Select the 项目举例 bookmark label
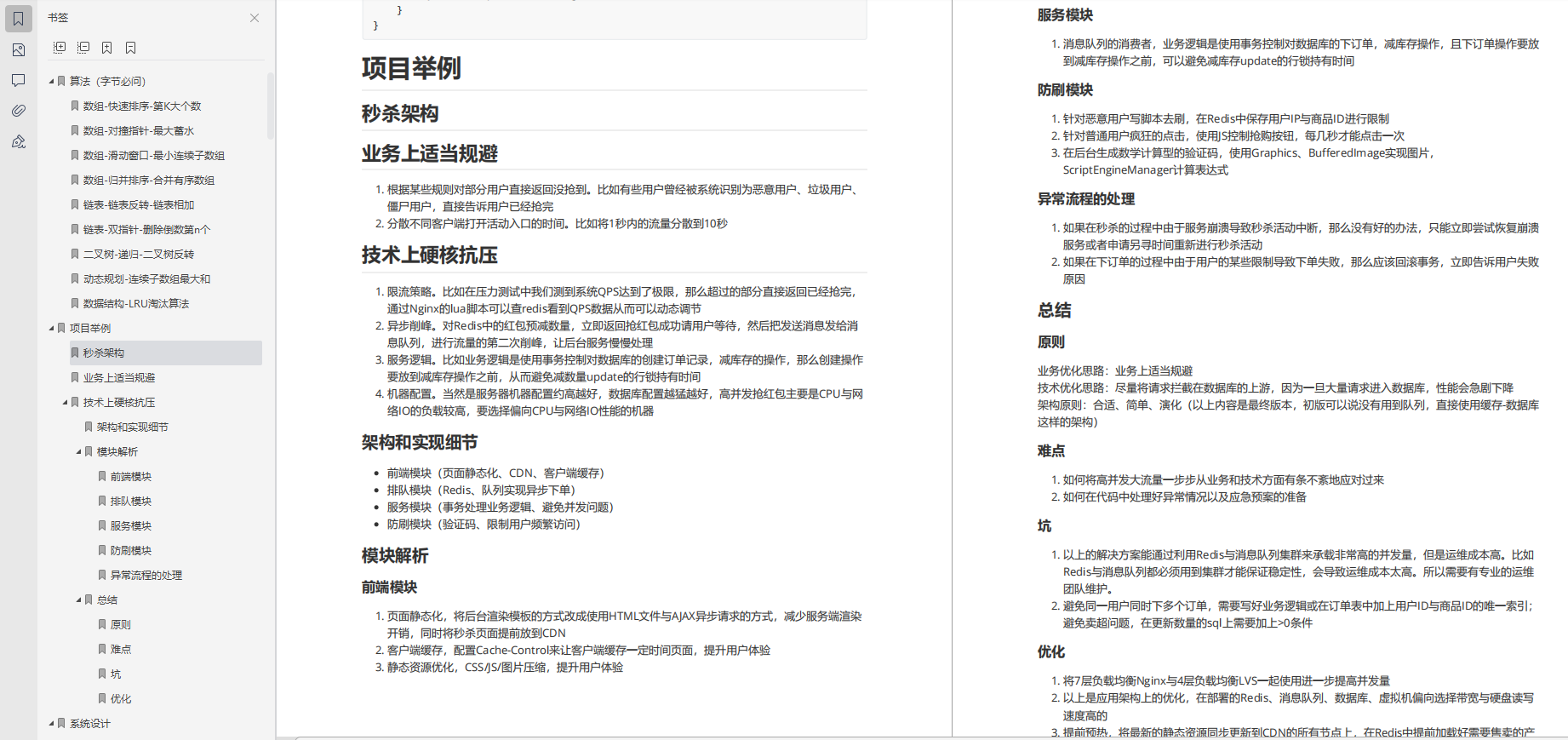Image resolution: width=1568 pixels, height=740 pixels. coord(90,329)
